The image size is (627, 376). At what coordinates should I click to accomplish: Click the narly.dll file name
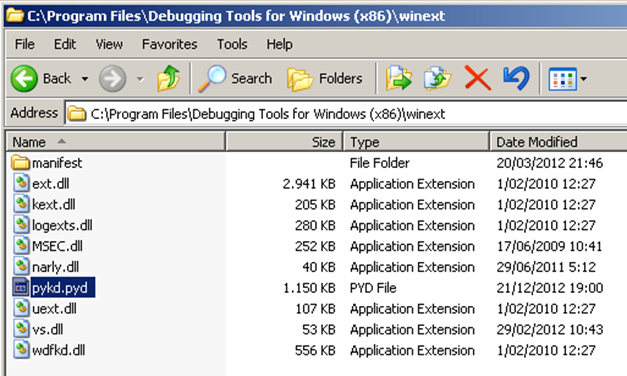tap(55, 267)
